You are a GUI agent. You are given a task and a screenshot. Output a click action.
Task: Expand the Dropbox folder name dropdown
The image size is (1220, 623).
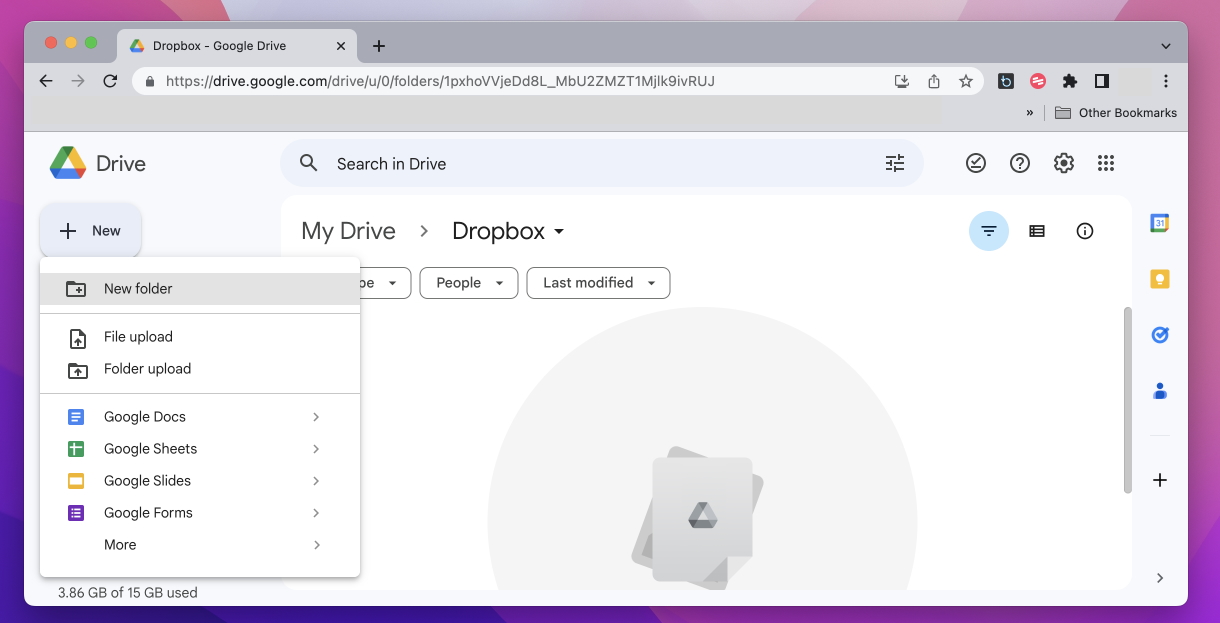tap(560, 231)
